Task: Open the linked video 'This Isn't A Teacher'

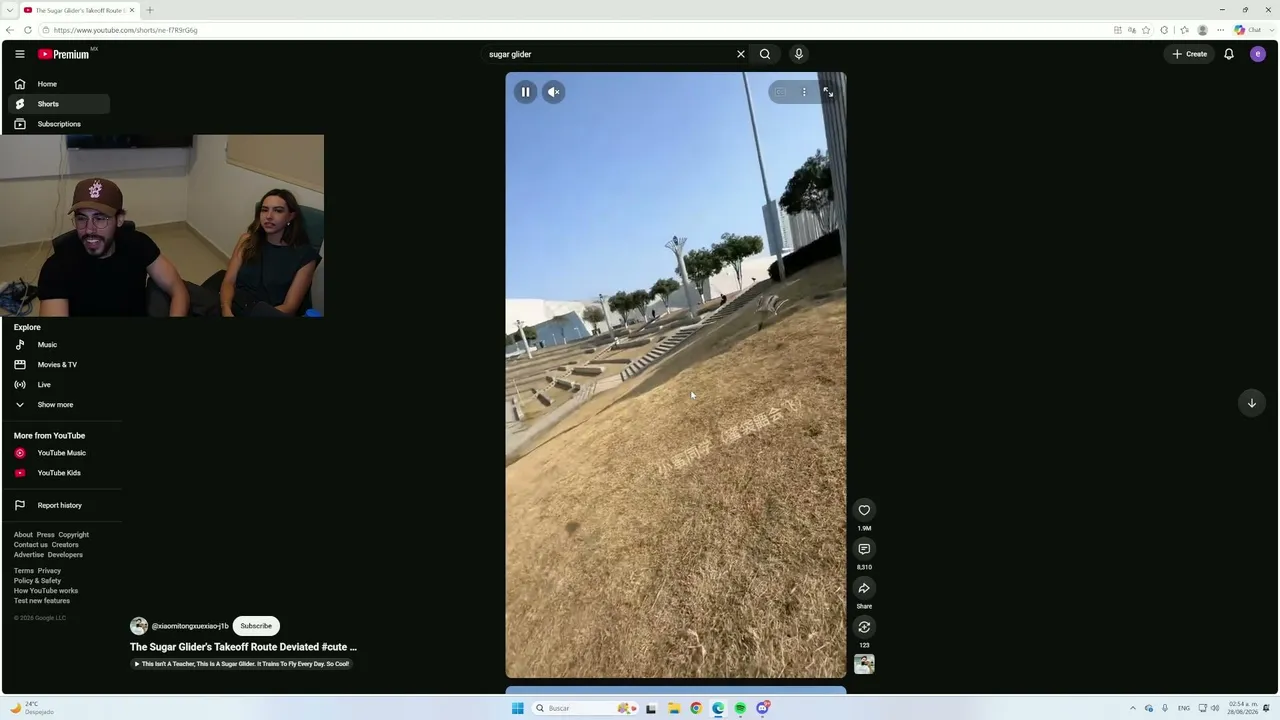Action: tap(242, 664)
